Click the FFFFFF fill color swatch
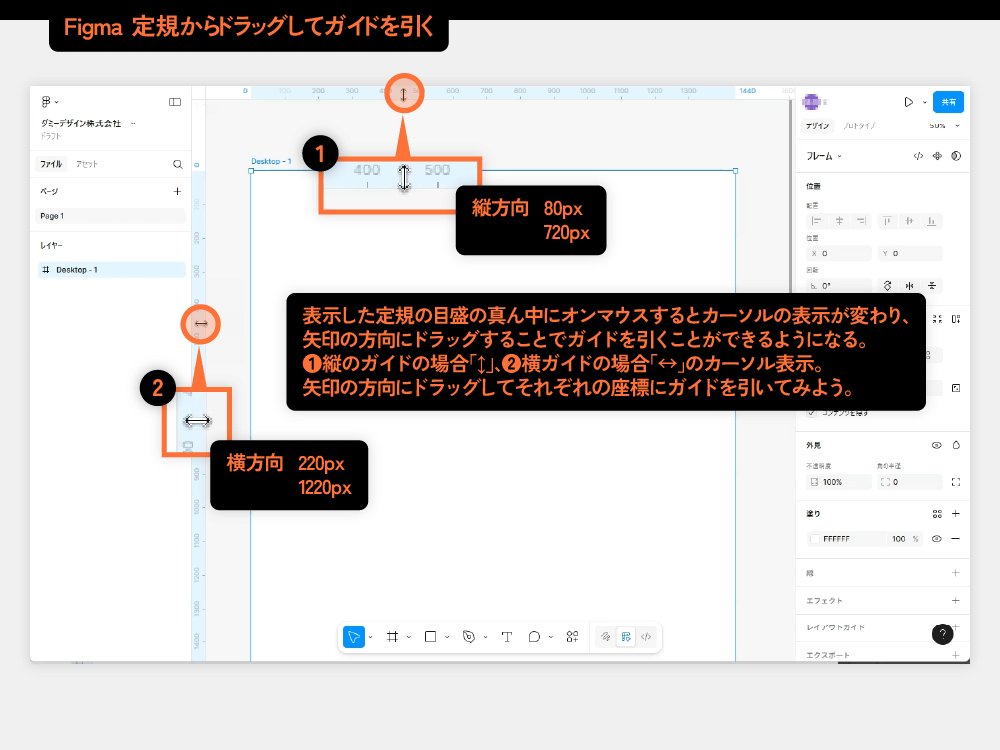1000x750 pixels. pos(814,539)
